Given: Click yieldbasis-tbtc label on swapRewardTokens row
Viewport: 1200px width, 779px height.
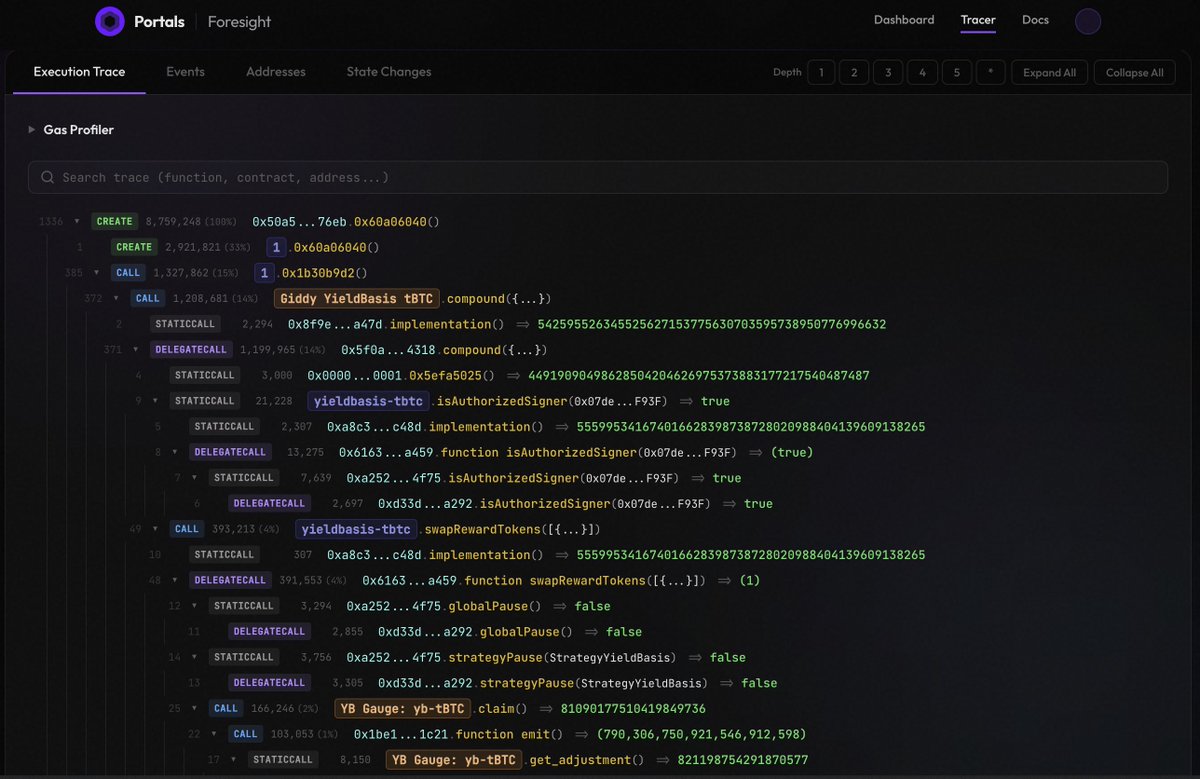Looking at the screenshot, I should 358,529.
